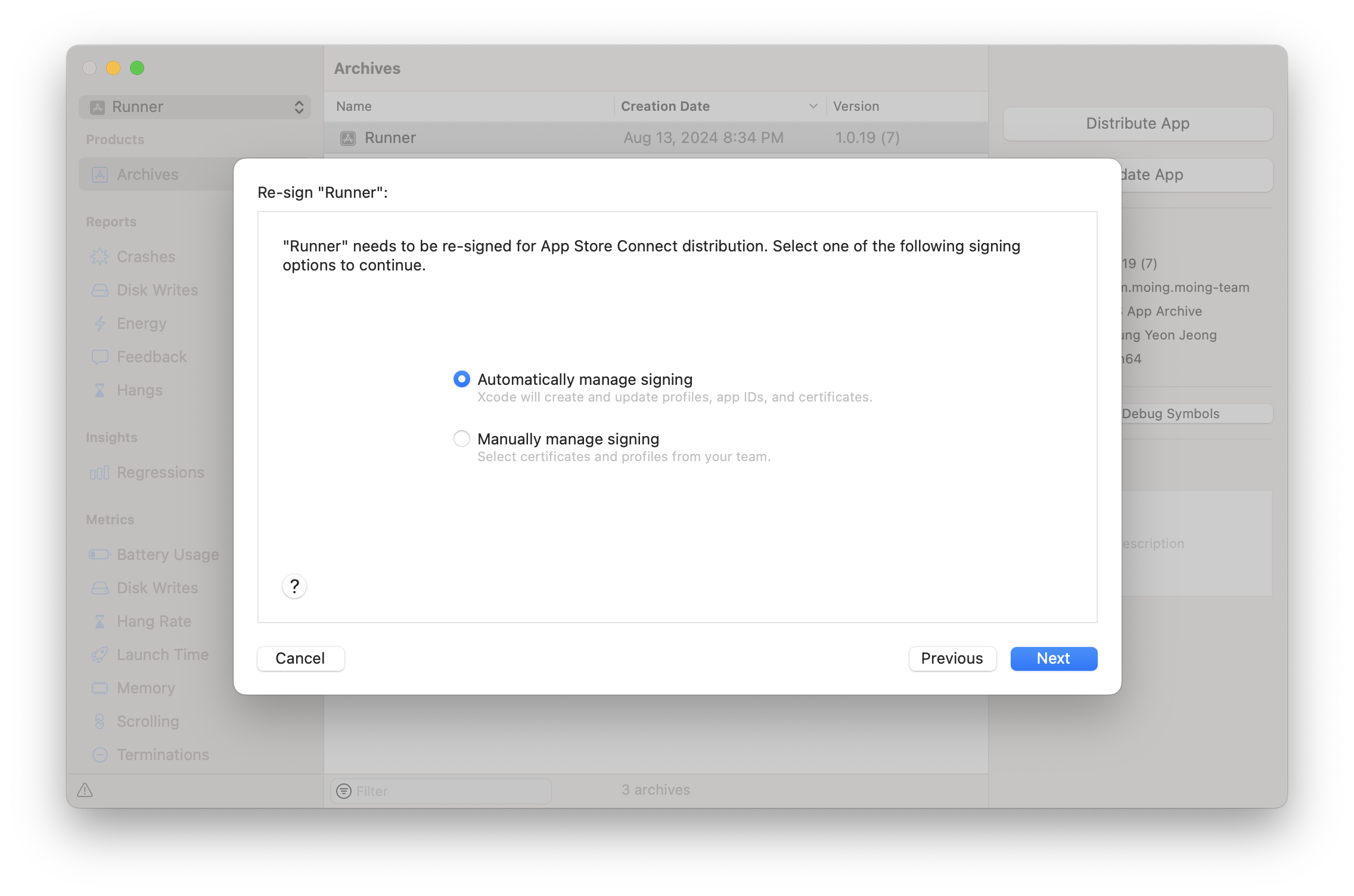Viewport: 1354px width, 896px height.
Task: Click the warning triangle icon at bottom left
Action: [85, 790]
